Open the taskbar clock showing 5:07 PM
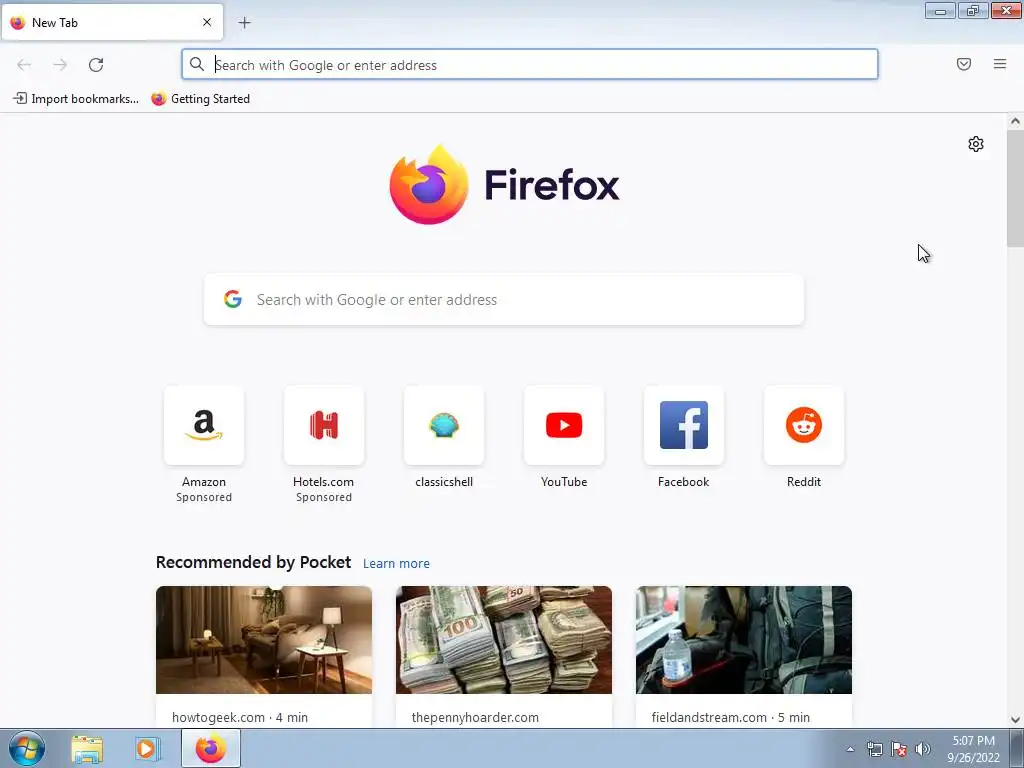 pyautogui.click(x=973, y=749)
